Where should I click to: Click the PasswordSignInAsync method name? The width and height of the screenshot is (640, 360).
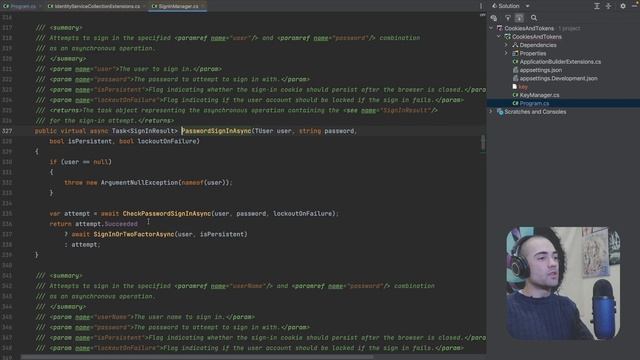pos(216,131)
